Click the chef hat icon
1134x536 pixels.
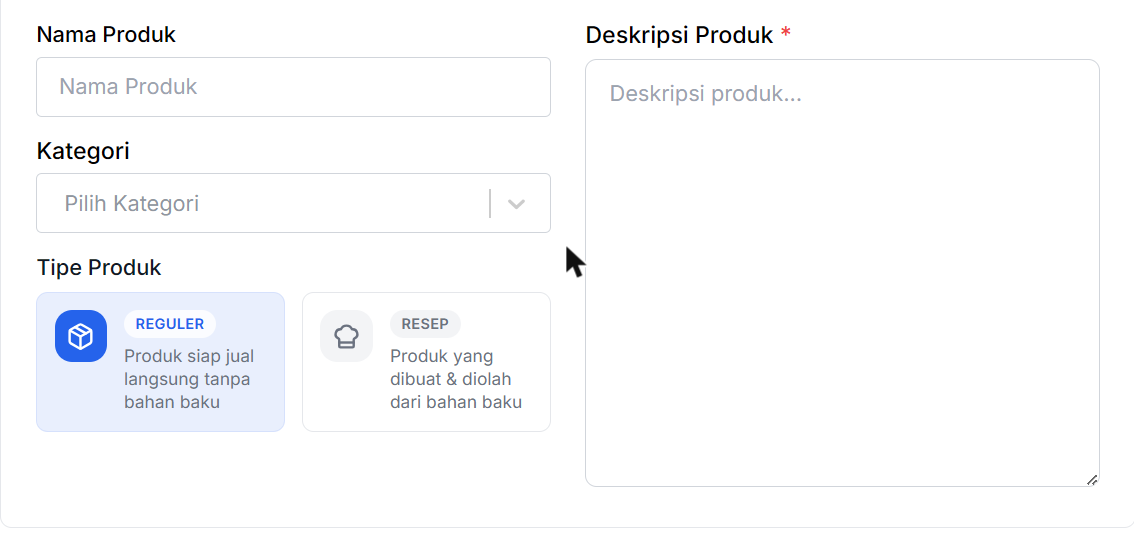click(x=346, y=336)
